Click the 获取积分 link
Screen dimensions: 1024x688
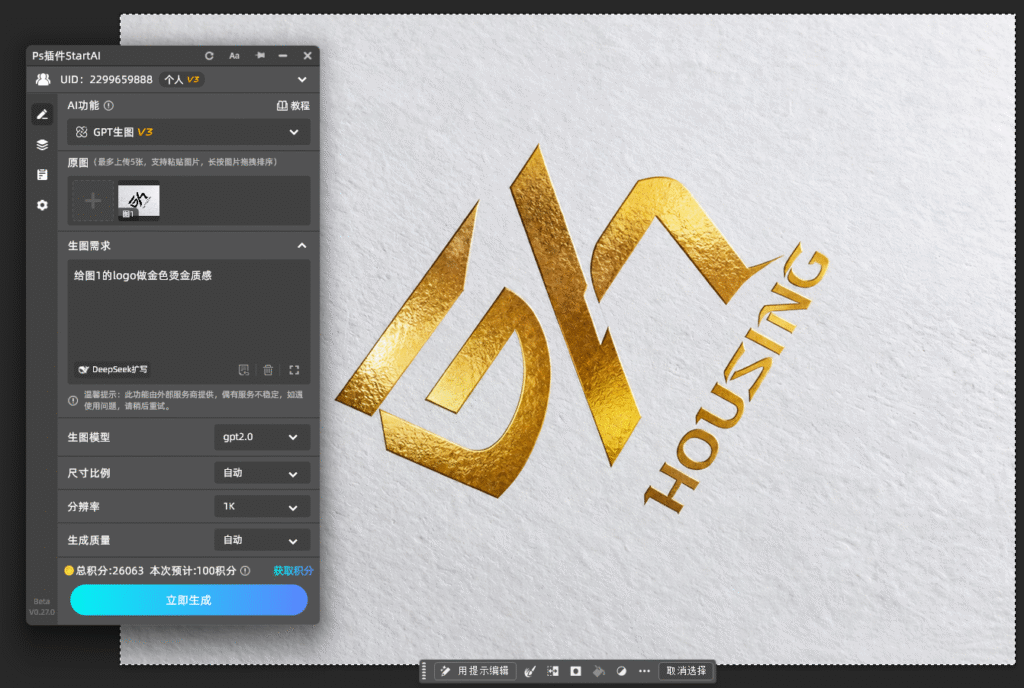coord(293,571)
